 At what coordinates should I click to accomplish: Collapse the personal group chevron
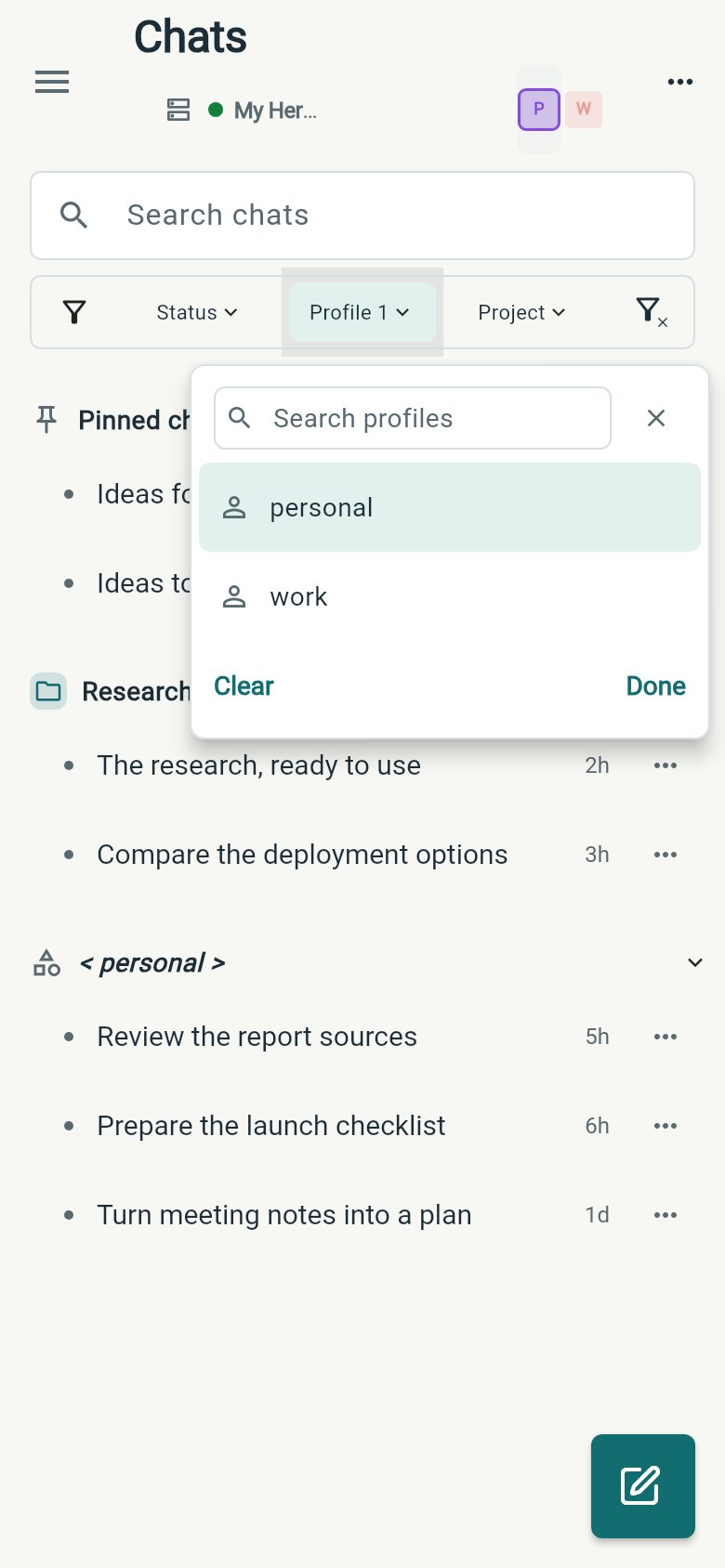tap(695, 962)
